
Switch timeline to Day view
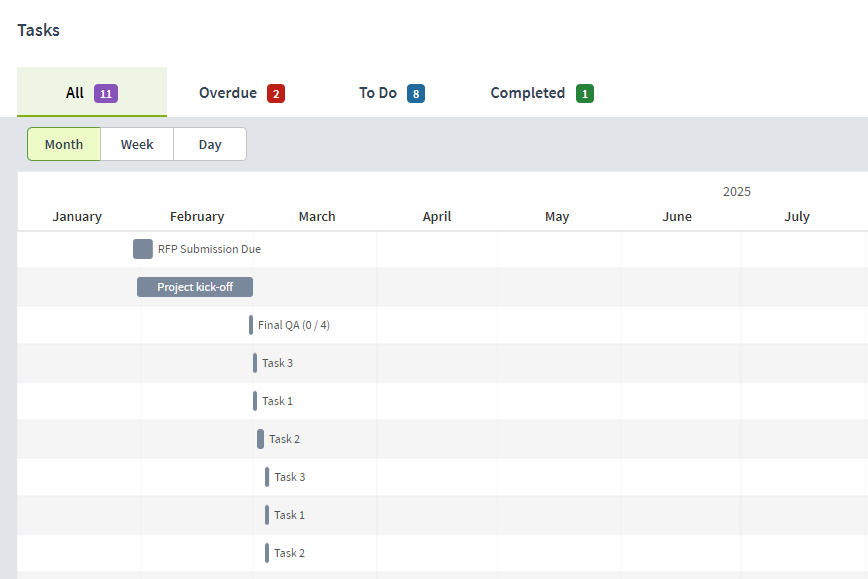click(210, 144)
